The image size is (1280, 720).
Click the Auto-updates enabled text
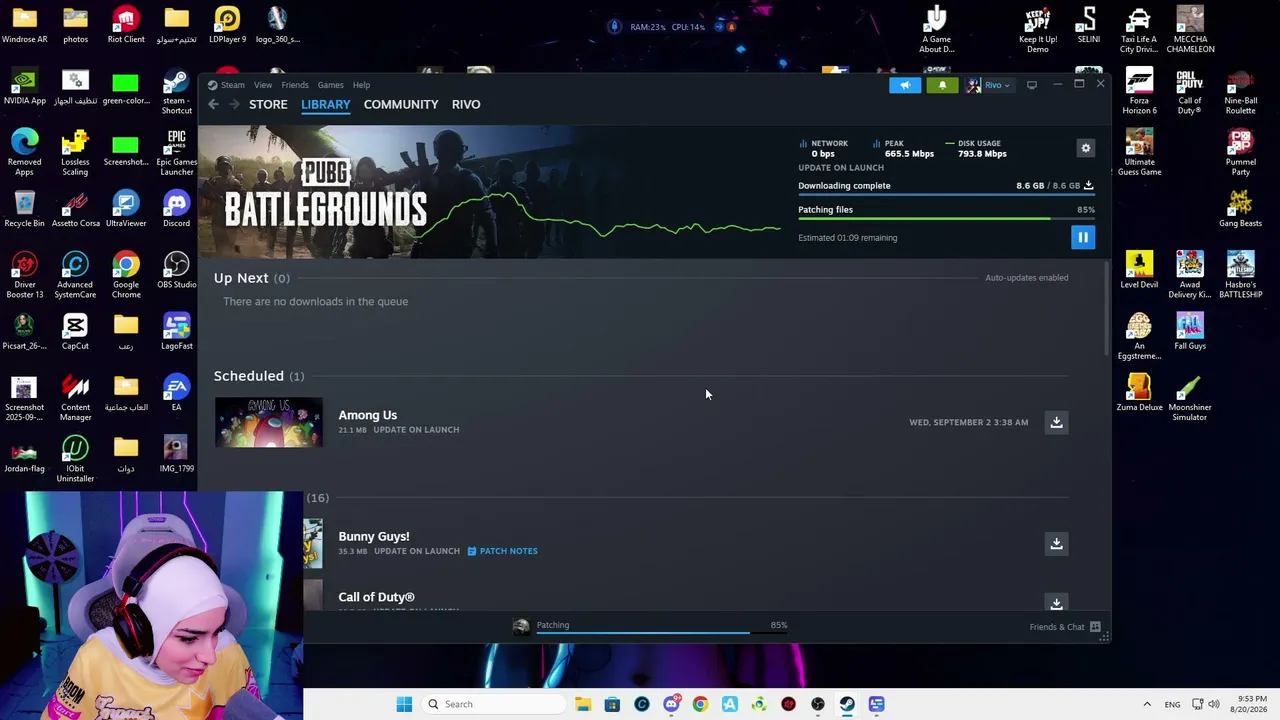coord(1027,278)
